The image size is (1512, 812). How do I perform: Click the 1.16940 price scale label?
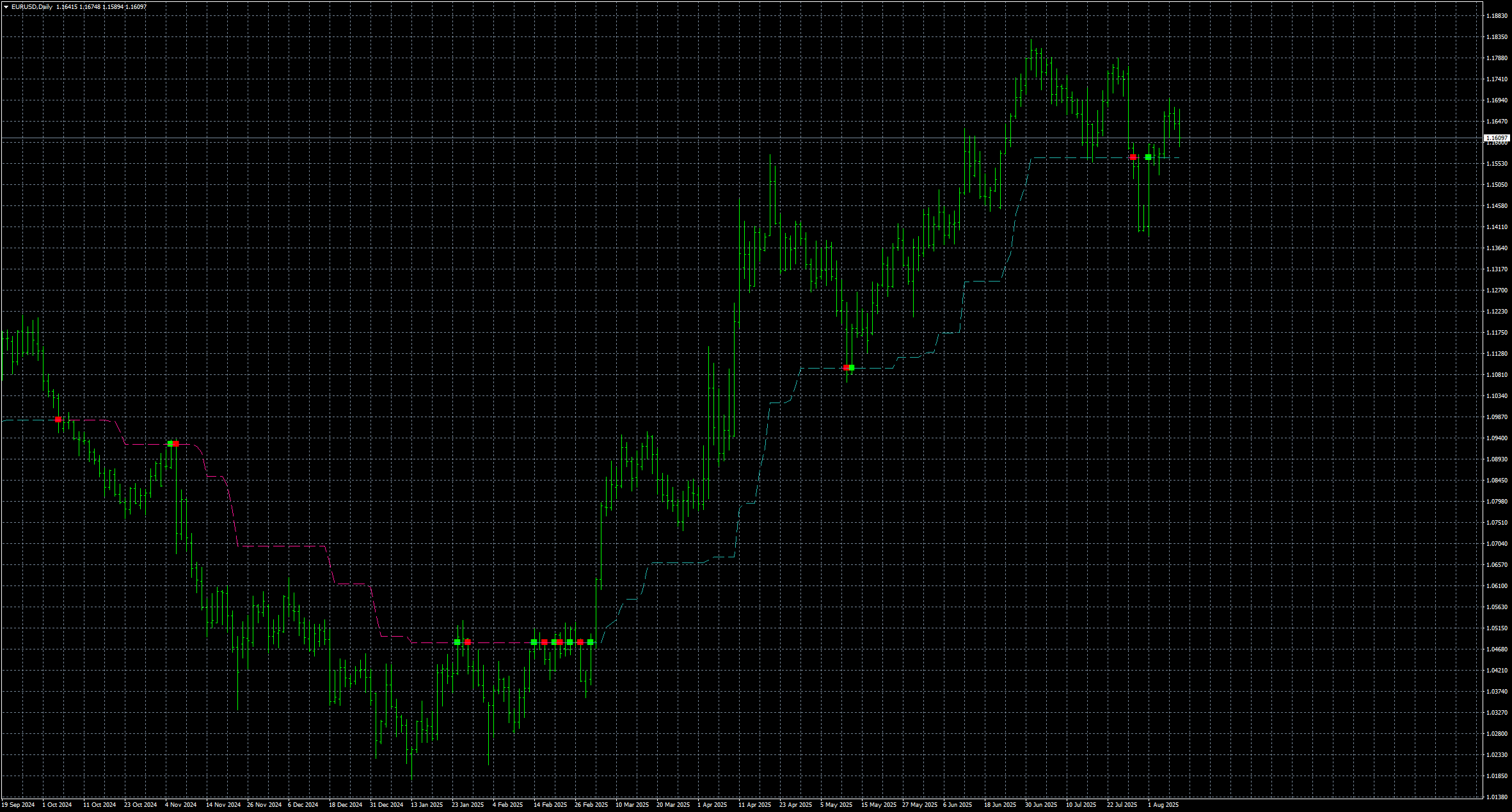(x=1497, y=100)
